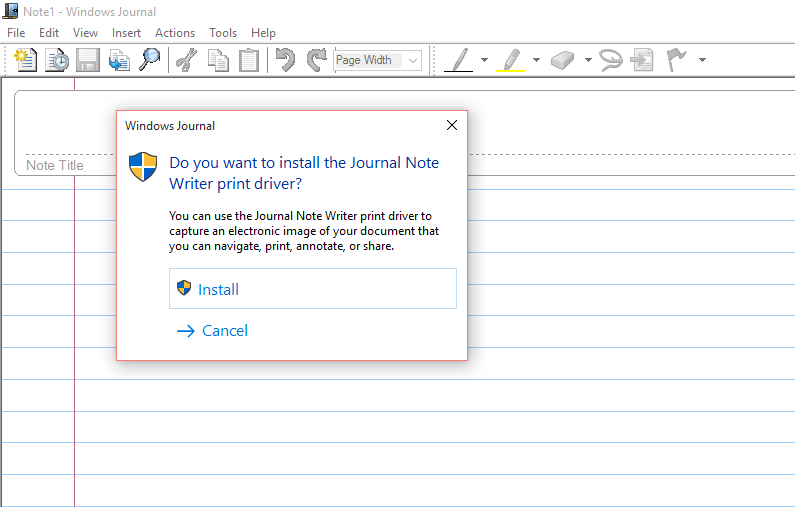Select the Flag tool
This screenshot has width=795, height=507.
(676, 60)
